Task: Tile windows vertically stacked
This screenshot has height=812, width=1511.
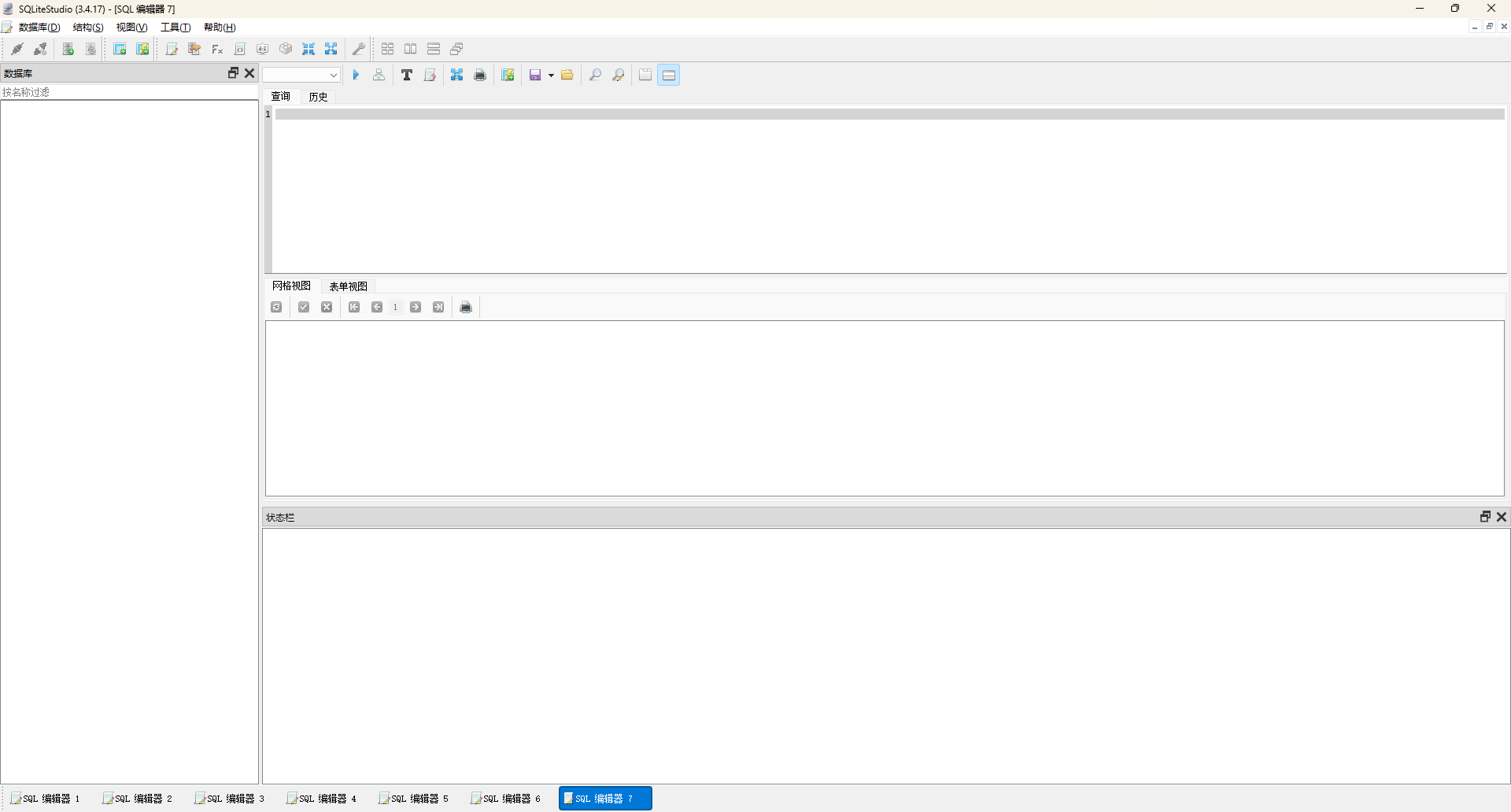Action: 434,49
